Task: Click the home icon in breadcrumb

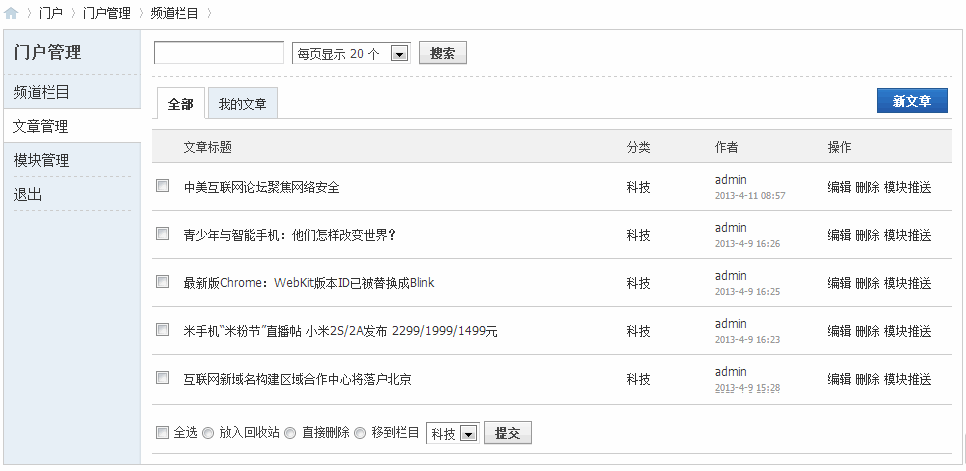Action: [12, 13]
